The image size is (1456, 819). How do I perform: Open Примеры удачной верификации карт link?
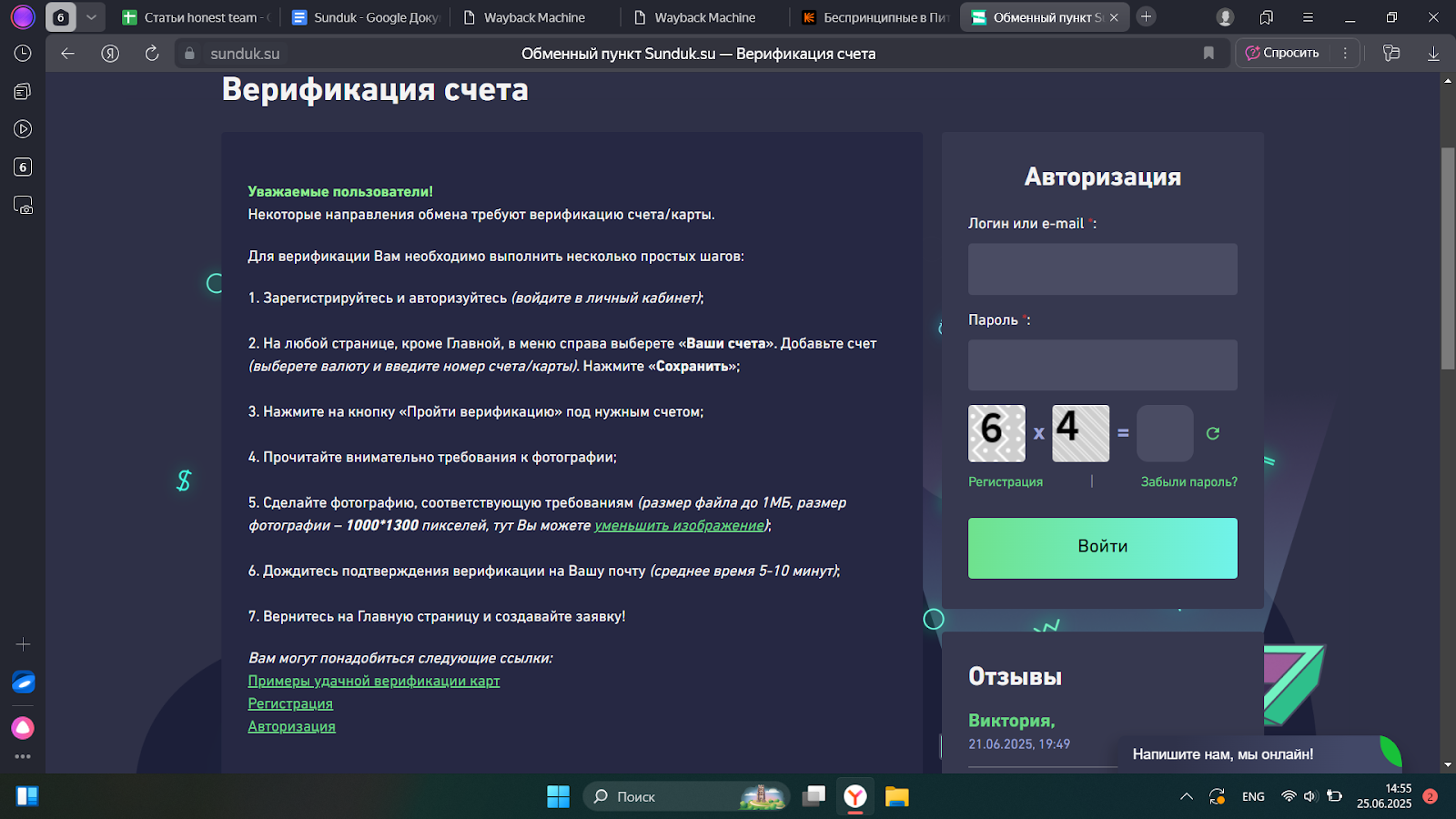(x=374, y=681)
